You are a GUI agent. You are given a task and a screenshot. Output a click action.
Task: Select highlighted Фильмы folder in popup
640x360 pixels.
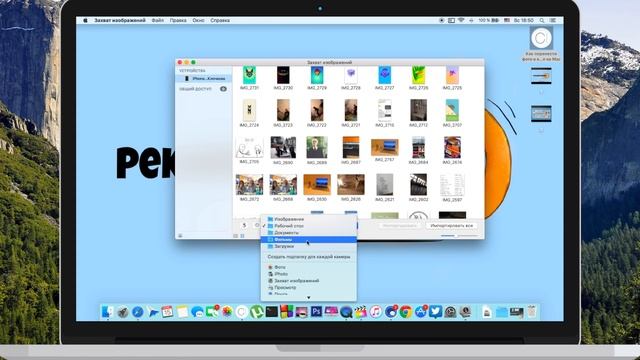click(309, 240)
